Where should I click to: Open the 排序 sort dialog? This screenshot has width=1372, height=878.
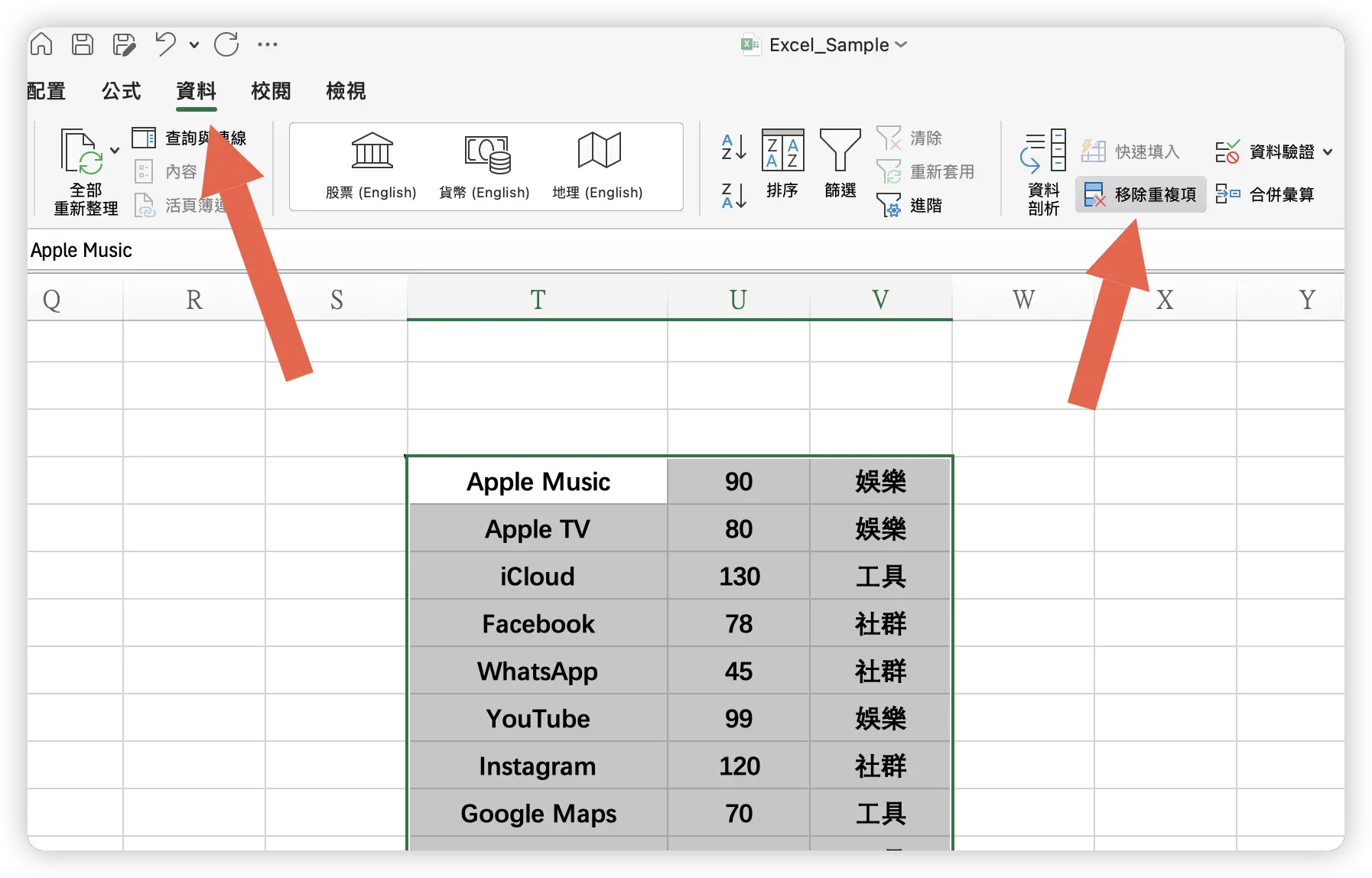782,164
